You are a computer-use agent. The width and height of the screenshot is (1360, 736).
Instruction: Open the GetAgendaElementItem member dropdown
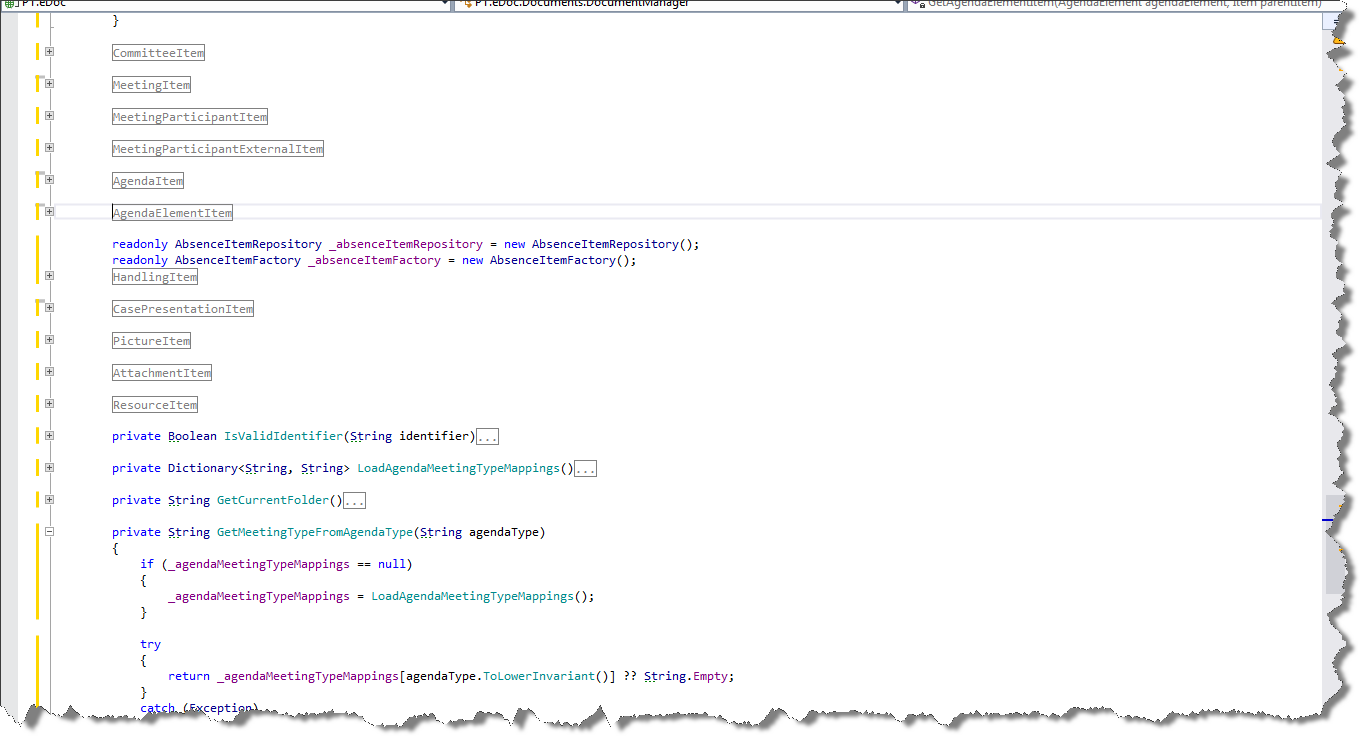(x=1120, y=4)
